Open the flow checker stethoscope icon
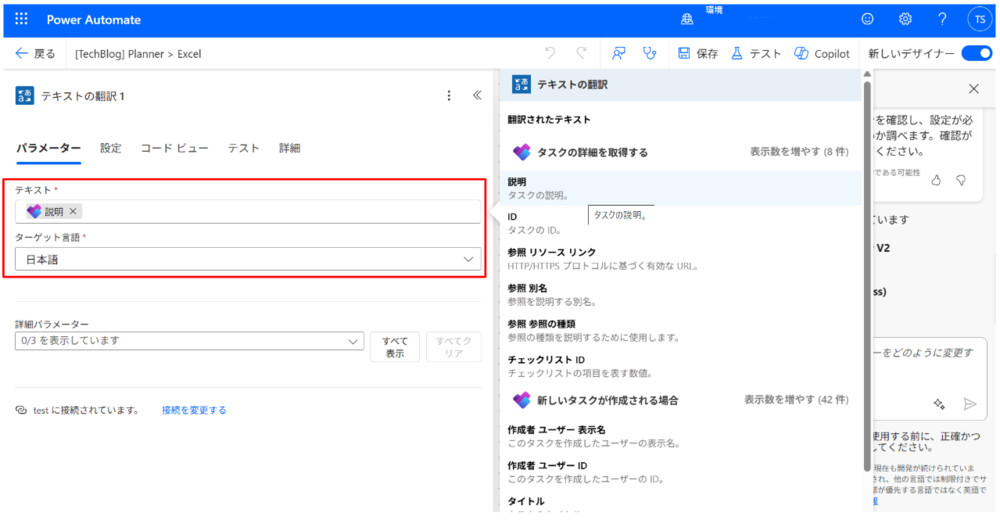1000x520 pixels. 649,54
